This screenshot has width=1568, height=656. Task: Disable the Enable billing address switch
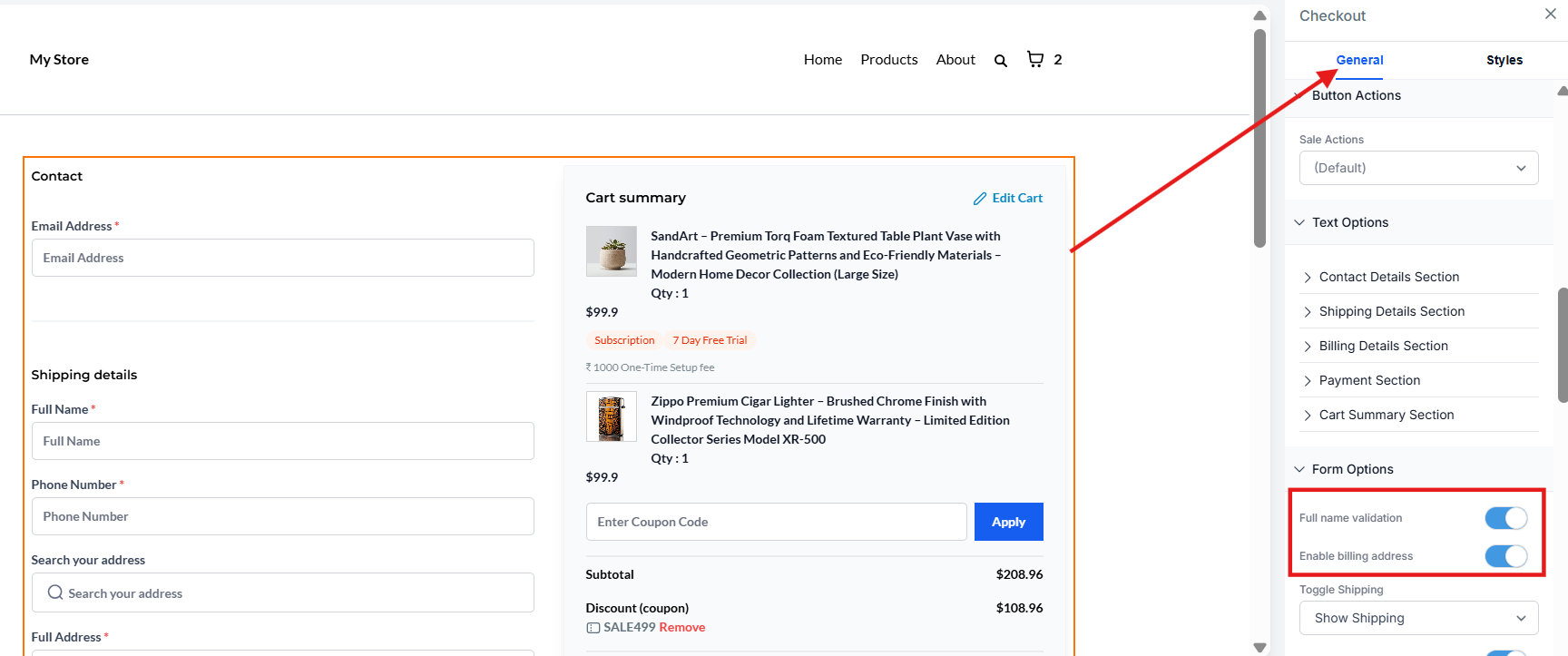(1505, 556)
